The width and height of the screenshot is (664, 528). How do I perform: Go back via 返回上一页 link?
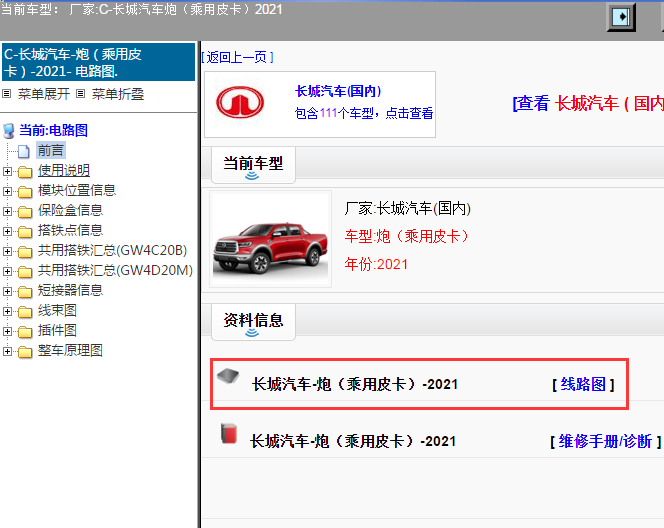[x=237, y=57]
